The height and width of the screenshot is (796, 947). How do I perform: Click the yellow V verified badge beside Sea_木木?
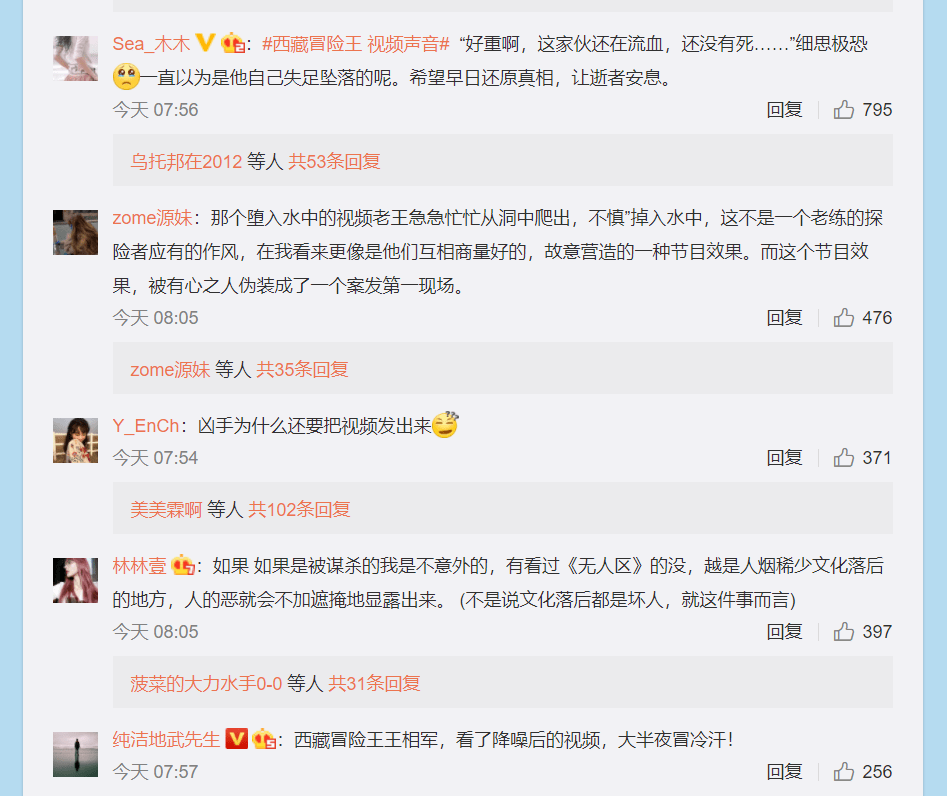tap(205, 43)
